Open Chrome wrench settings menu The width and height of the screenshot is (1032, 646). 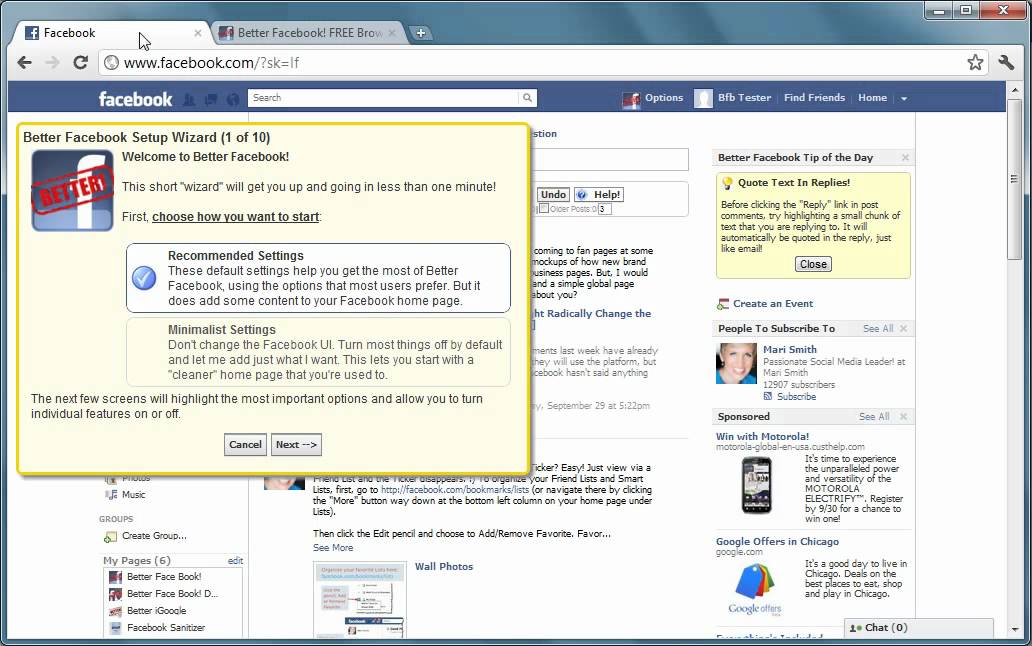(x=1006, y=62)
